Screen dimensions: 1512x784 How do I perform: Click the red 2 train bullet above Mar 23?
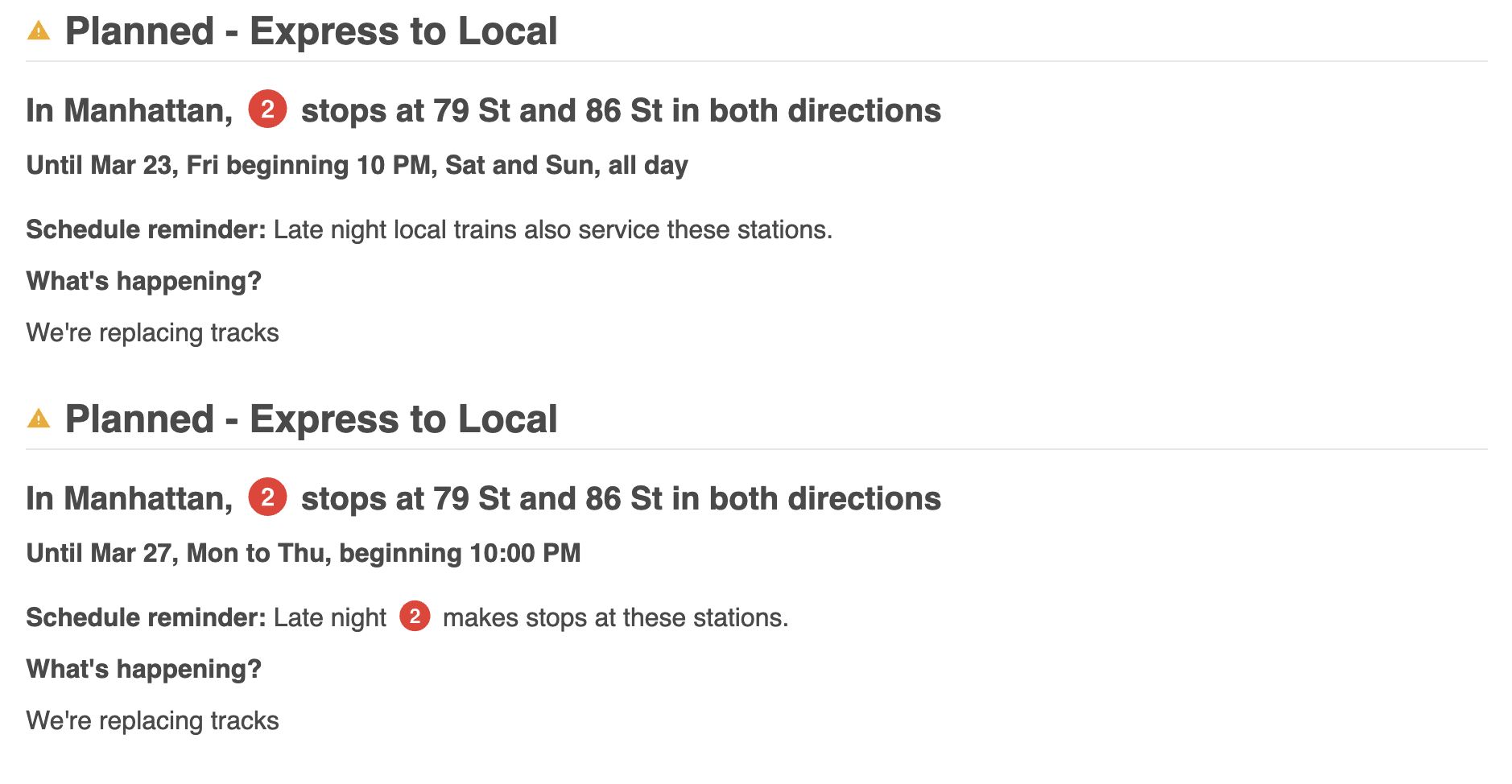267,109
